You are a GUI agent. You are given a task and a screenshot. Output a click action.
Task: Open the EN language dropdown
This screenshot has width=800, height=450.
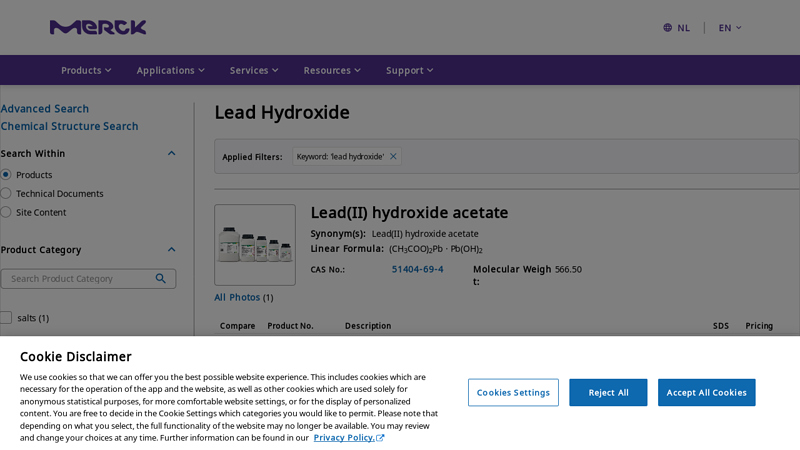(x=730, y=28)
